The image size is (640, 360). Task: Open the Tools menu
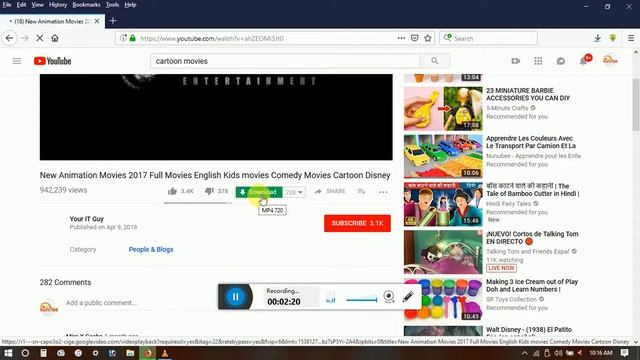pyautogui.click(x=112, y=5)
